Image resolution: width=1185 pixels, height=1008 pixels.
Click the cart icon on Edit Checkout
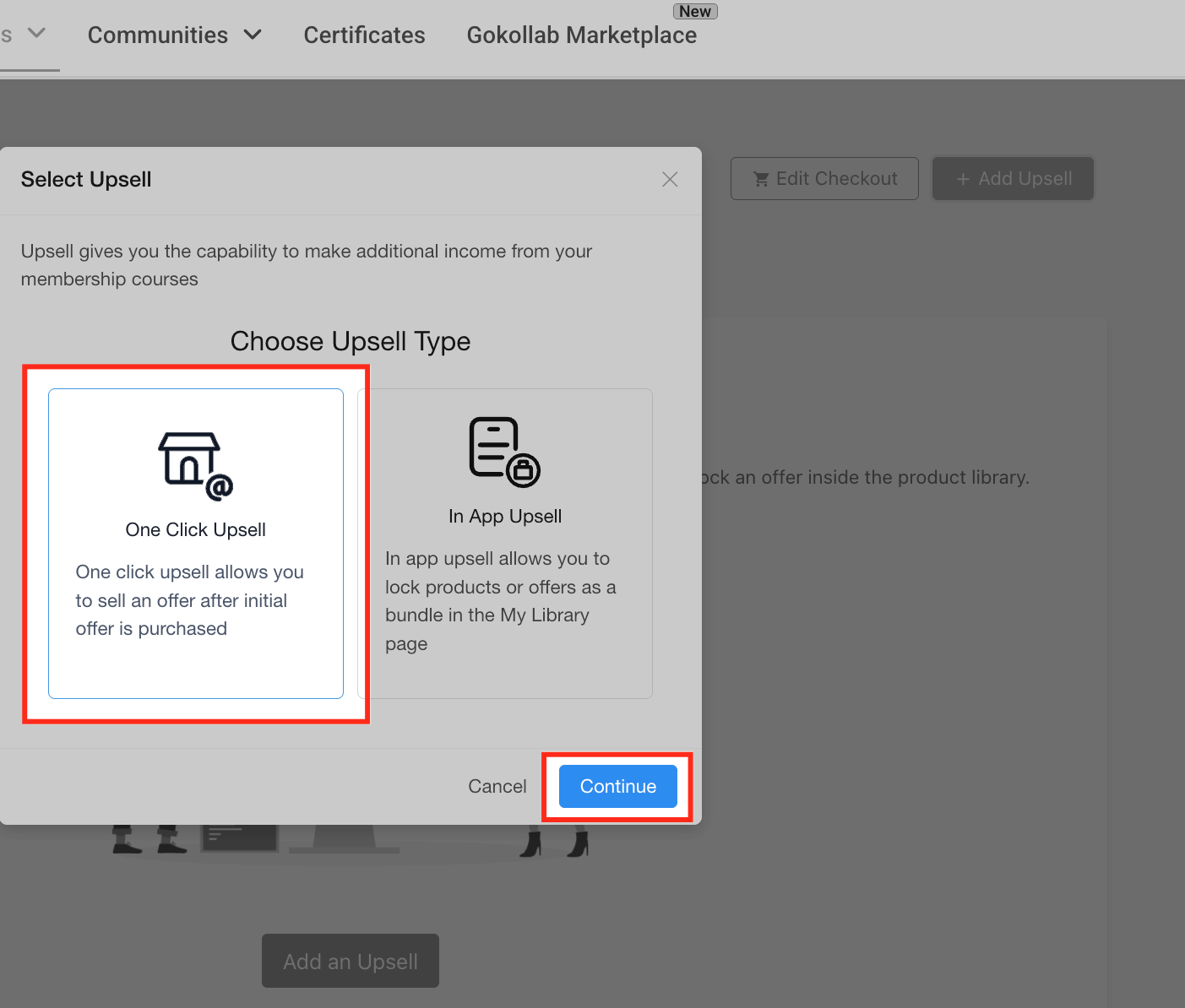pos(761,179)
